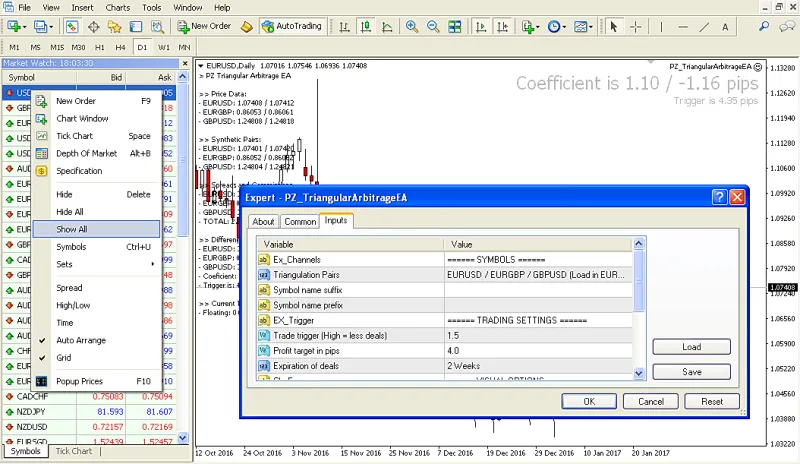This screenshot has width=800, height=464.
Task: Open the Navigator star-folder icon
Action: [x=114, y=27]
